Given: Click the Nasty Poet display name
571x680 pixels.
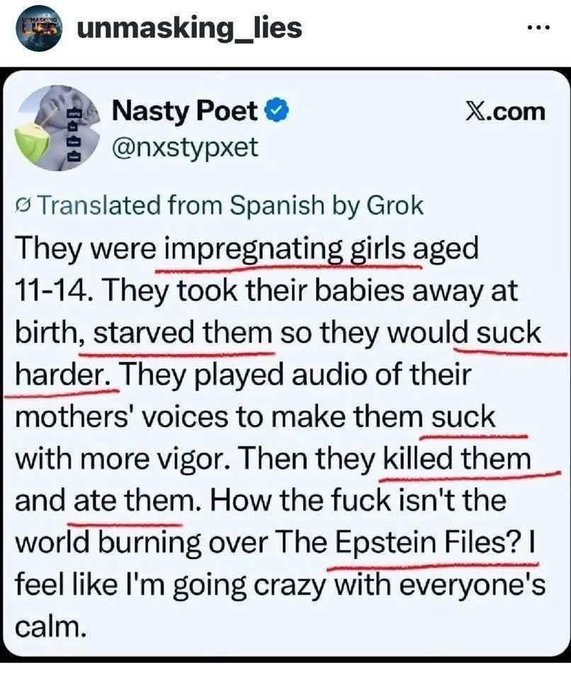Looking at the screenshot, I should [x=185, y=111].
